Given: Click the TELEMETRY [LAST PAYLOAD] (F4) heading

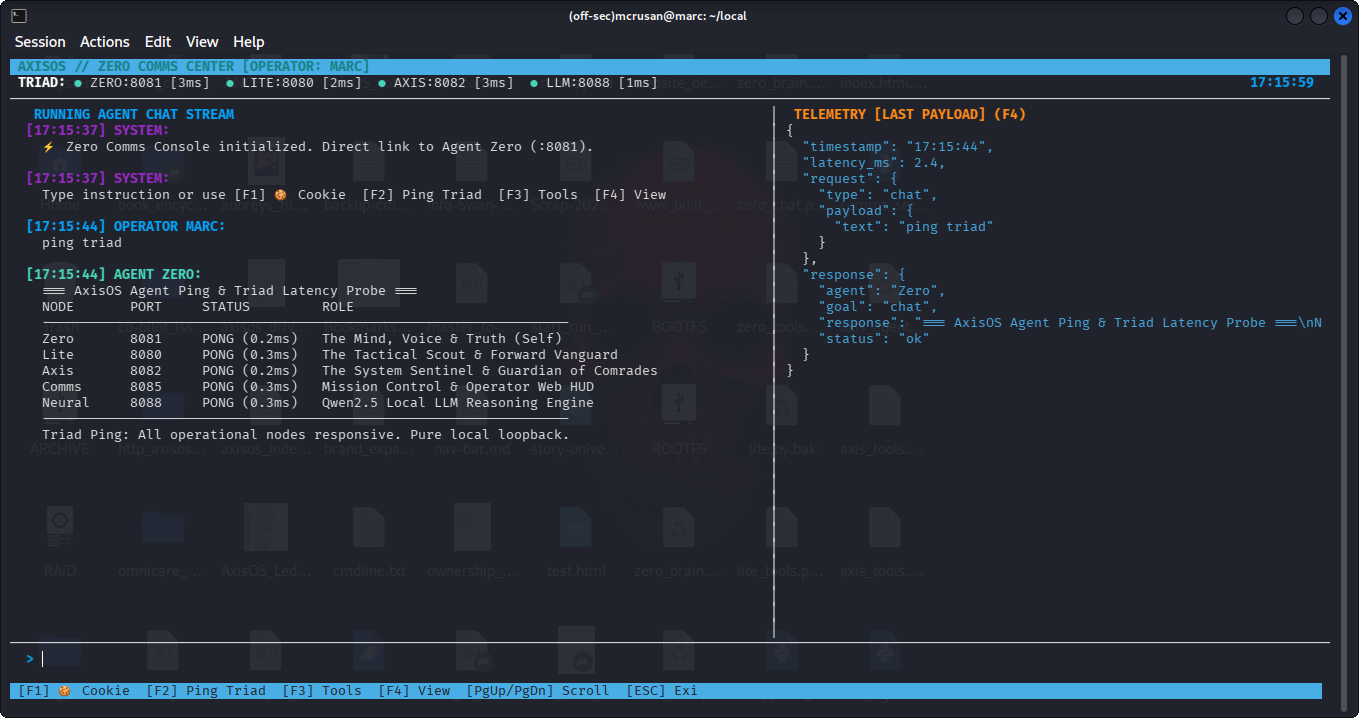Looking at the screenshot, I should point(910,115).
